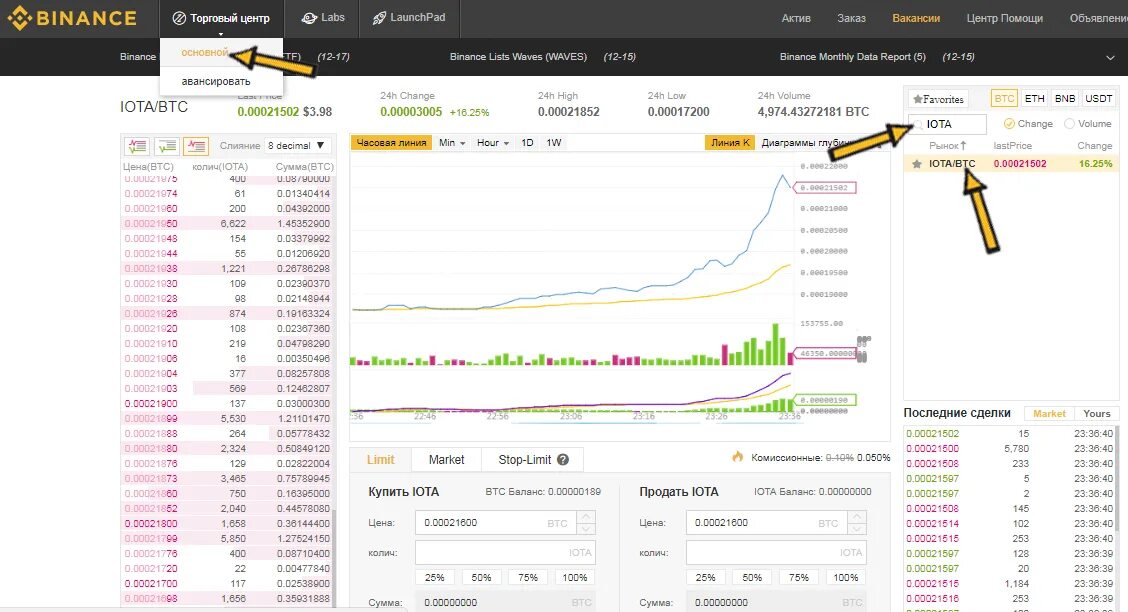Open Stop-Limit help question mark icon
This screenshot has height=612, width=1128.
click(563, 460)
